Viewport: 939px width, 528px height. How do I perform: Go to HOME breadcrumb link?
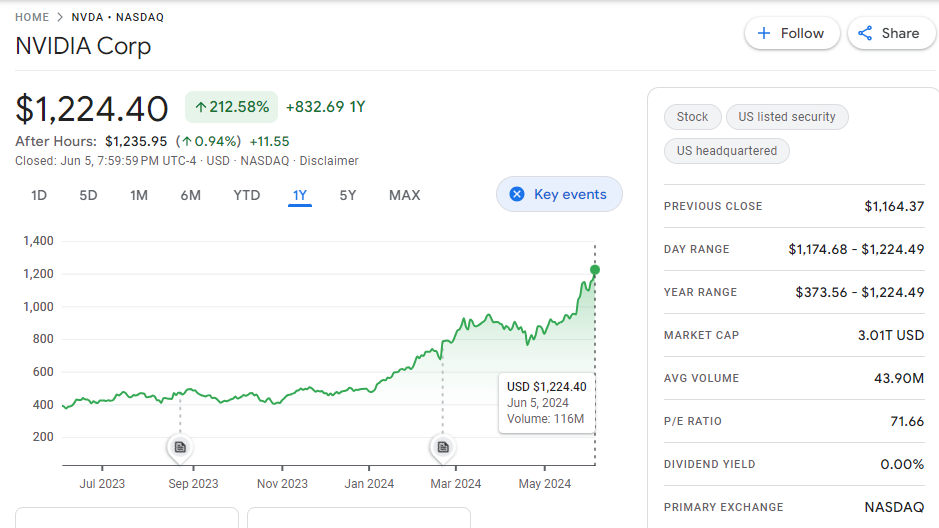click(32, 17)
